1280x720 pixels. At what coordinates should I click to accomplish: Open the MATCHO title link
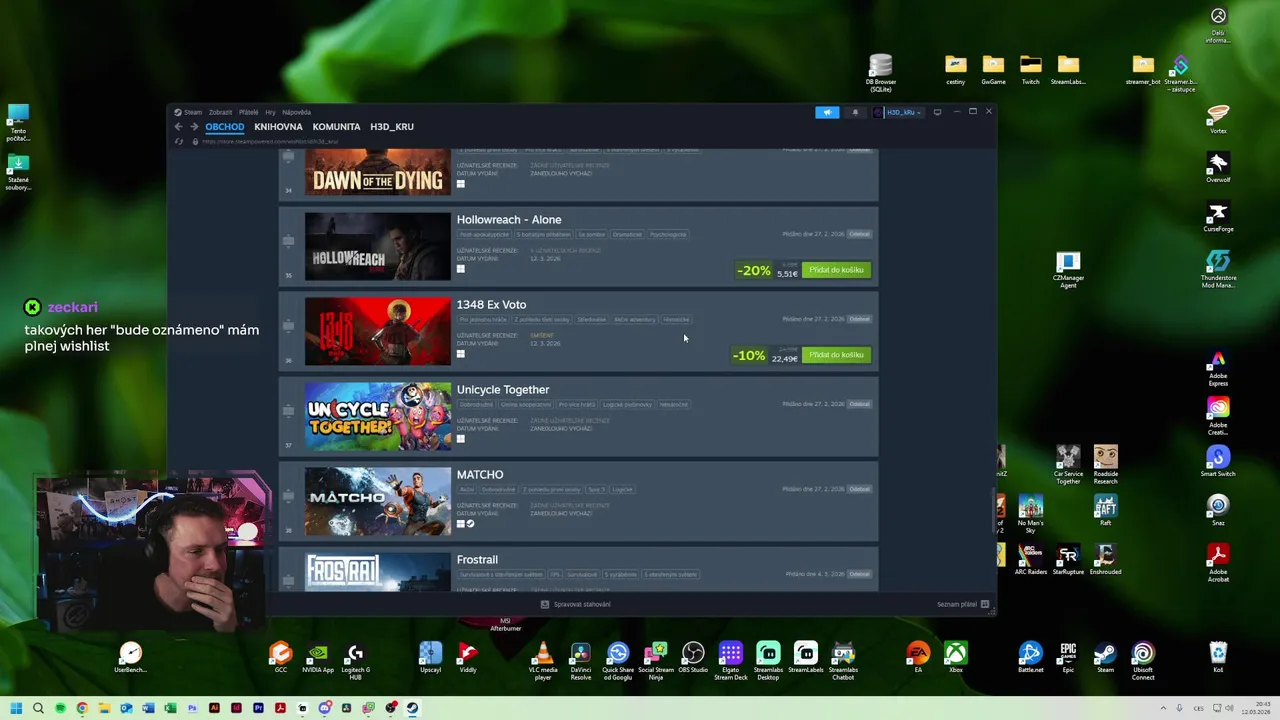480,475
